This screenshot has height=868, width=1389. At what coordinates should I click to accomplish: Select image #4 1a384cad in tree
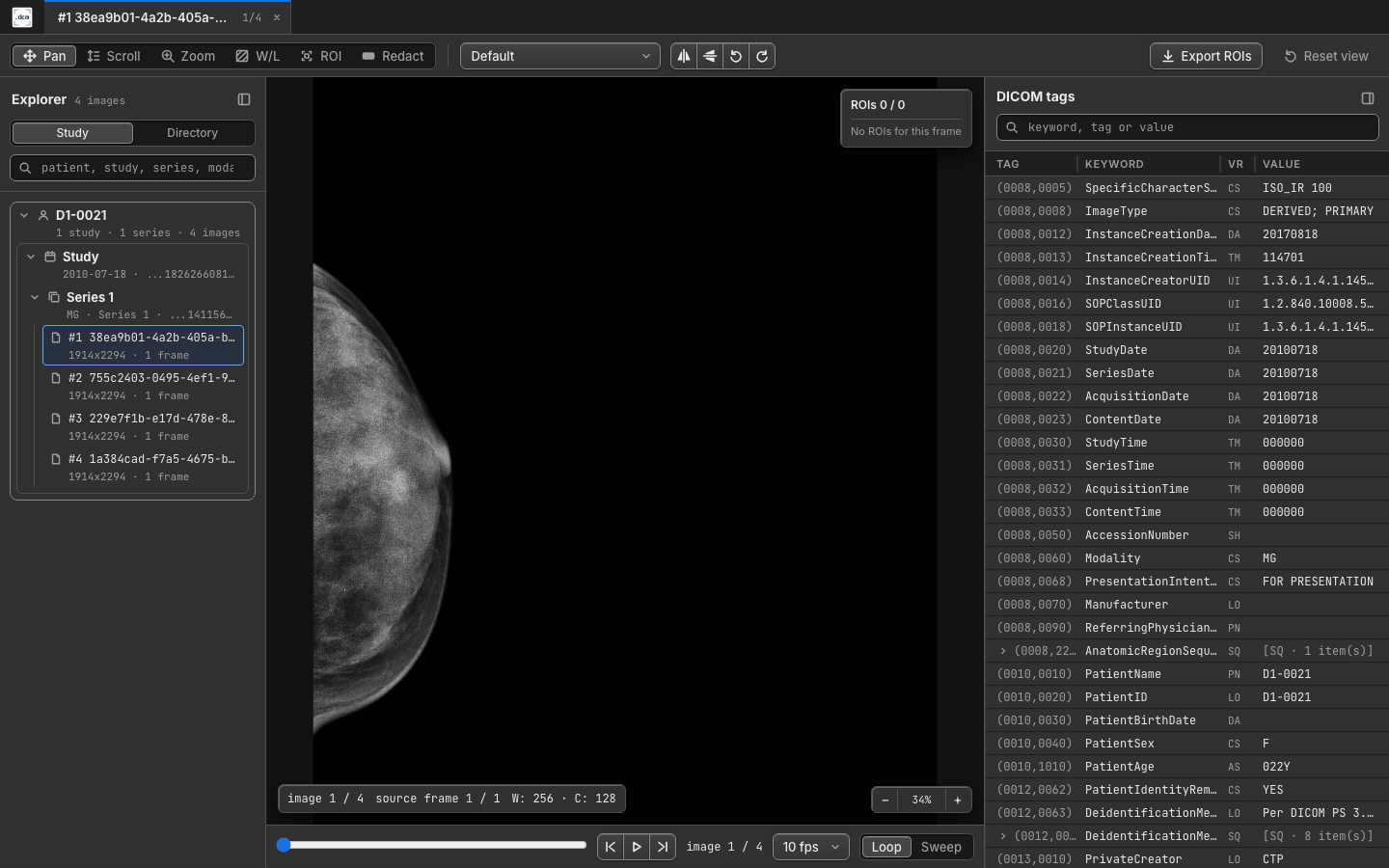click(x=143, y=467)
